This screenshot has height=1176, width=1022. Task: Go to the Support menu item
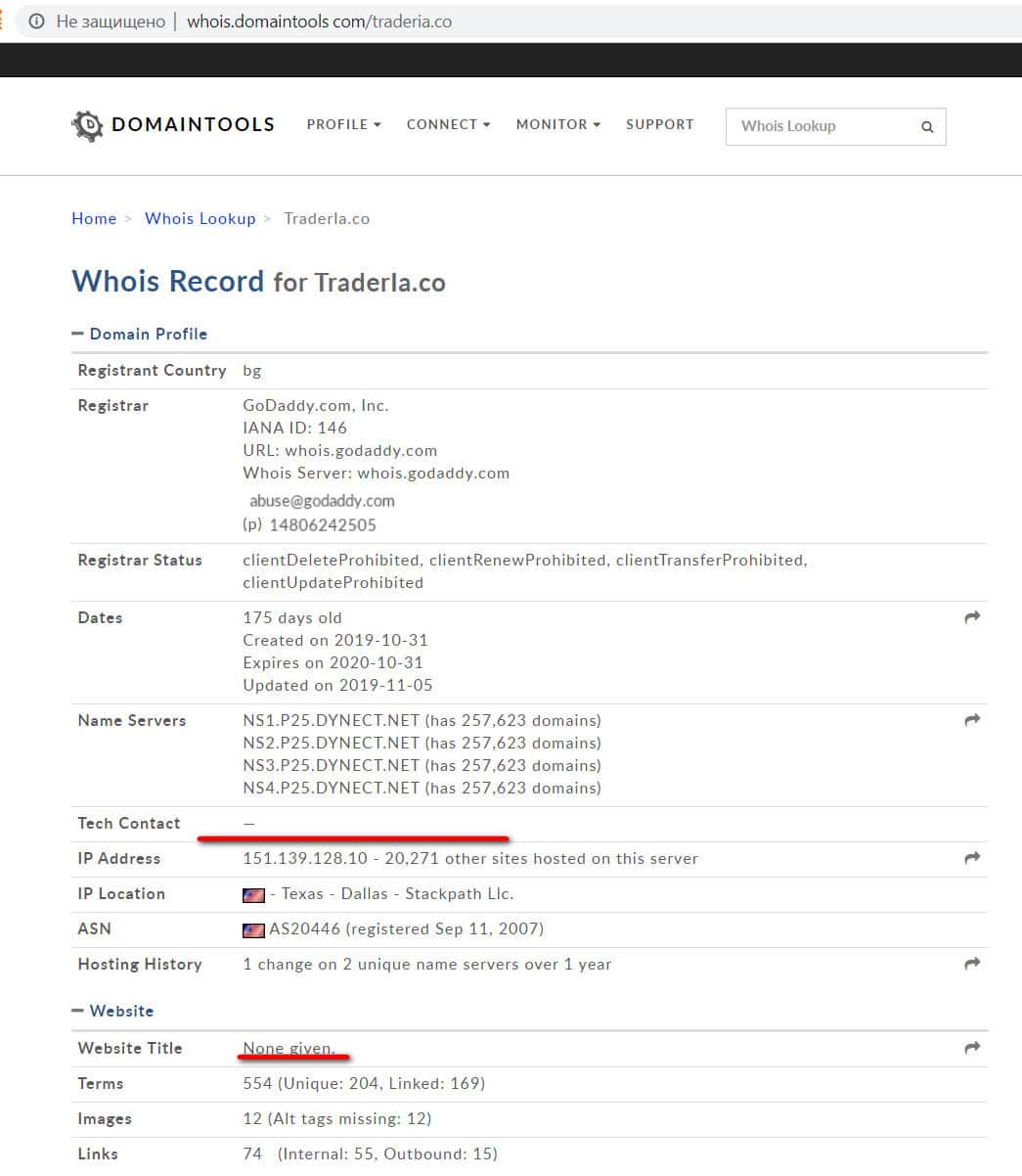tap(660, 124)
